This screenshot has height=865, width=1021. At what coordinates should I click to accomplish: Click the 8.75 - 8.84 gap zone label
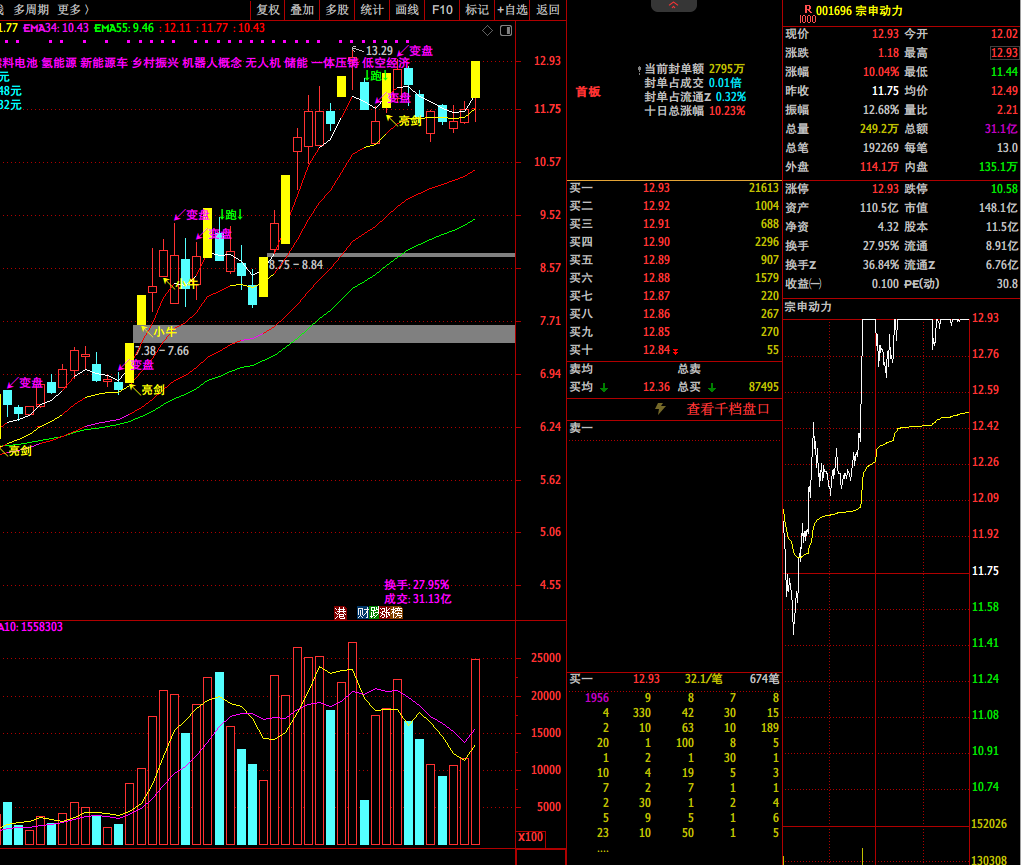296,265
